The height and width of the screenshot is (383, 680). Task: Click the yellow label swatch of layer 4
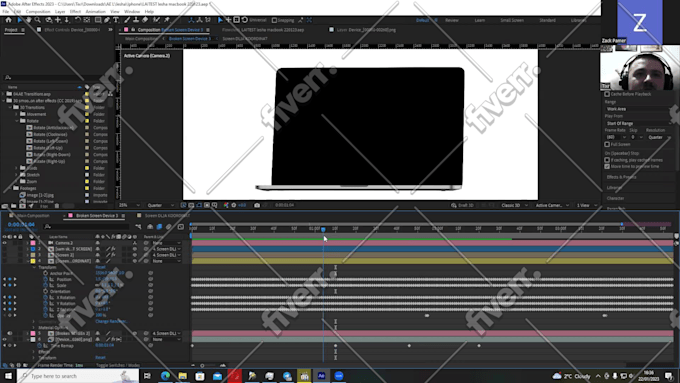coord(33,261)
